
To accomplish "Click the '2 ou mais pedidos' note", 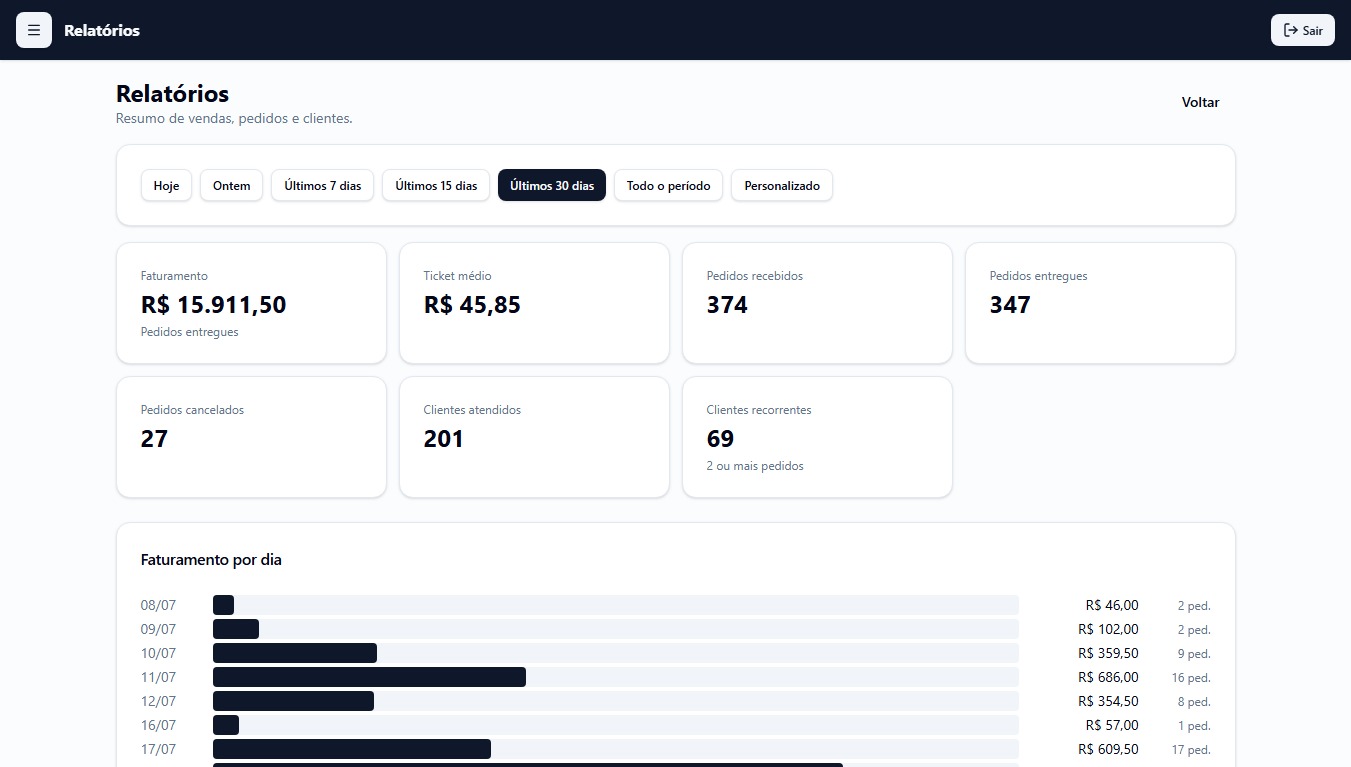I will (x=755, y=466).
